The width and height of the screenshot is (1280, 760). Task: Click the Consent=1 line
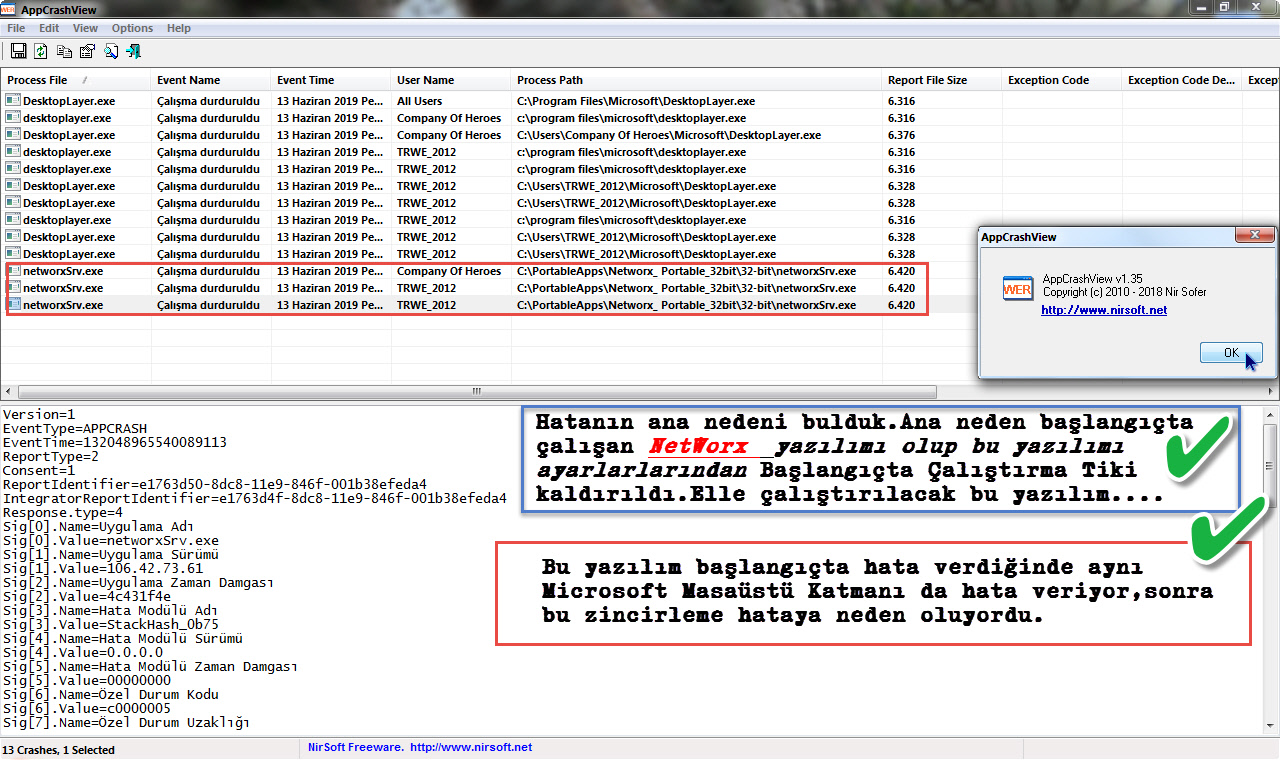click(39, 470)
